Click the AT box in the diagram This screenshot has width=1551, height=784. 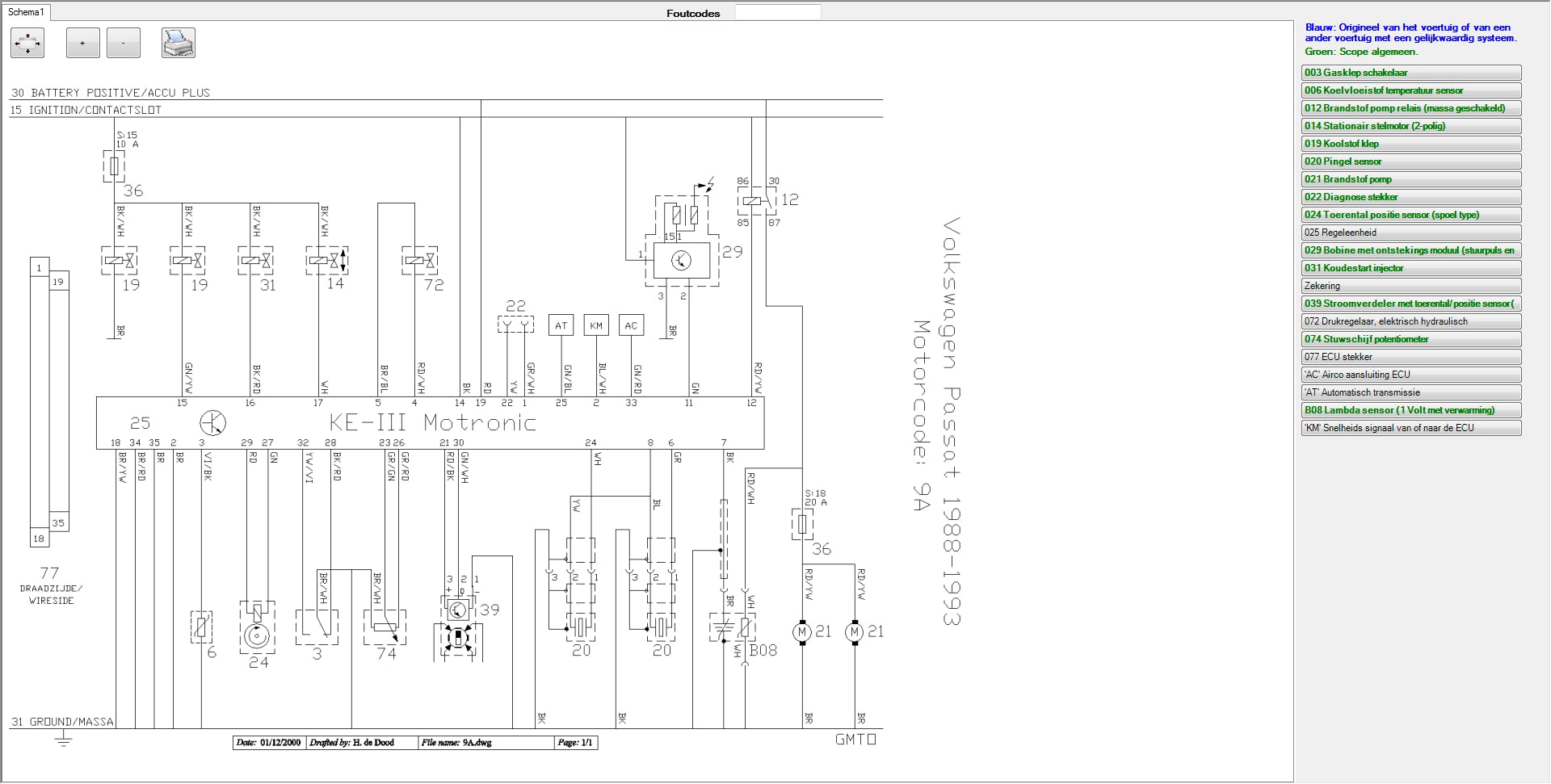pos(561,325)
